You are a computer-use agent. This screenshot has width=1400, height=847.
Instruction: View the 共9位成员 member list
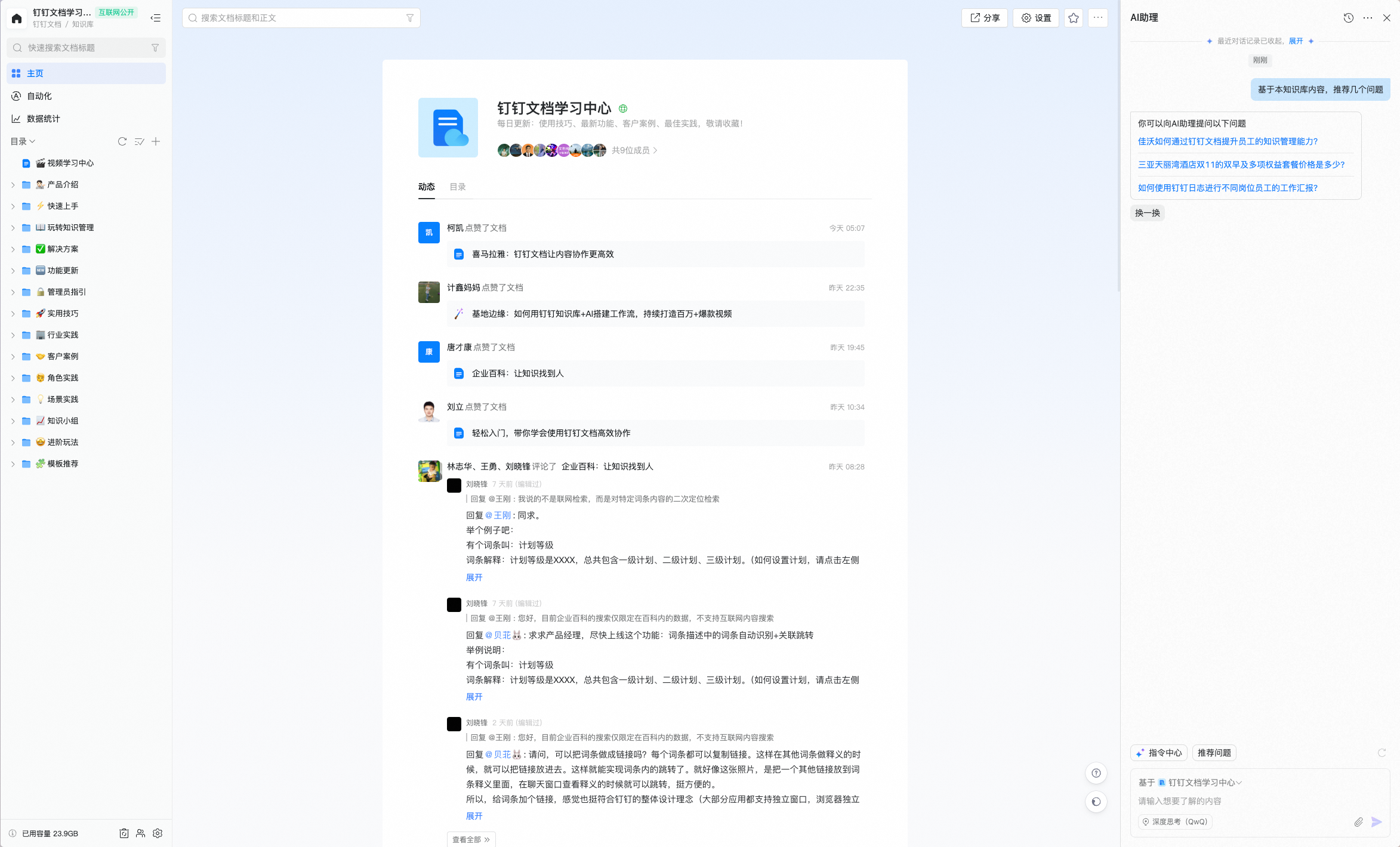click(x=634, y=150)
